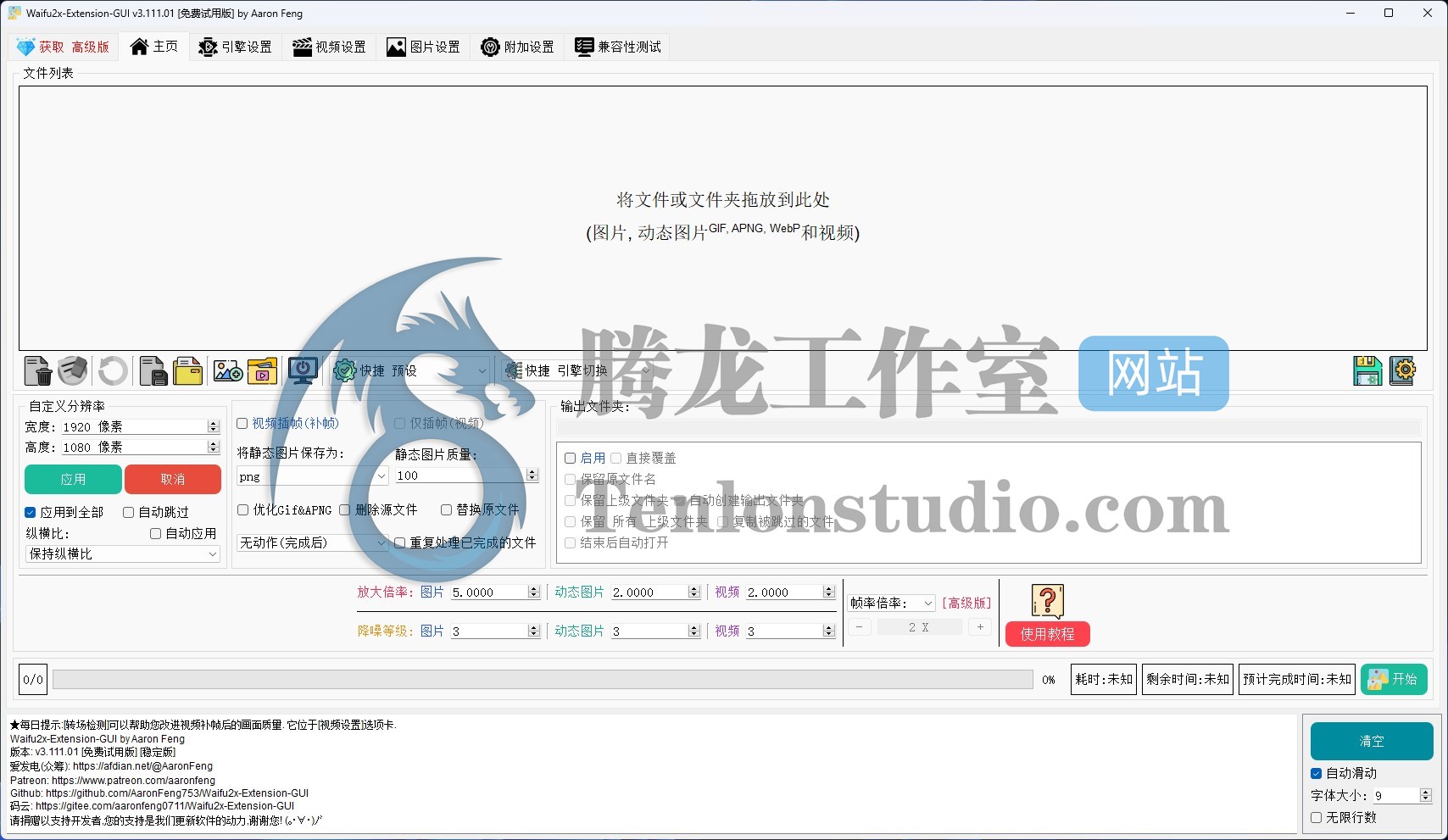The height and width of the screenshot is (840, 1448).
Task: Open the 引擎设置 tab
Action: 235,47
